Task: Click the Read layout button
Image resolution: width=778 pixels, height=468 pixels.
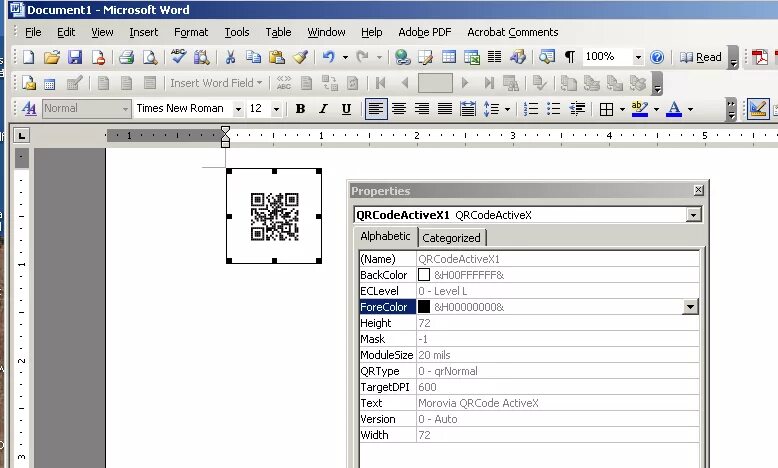Action: click(x=701, y=58)
